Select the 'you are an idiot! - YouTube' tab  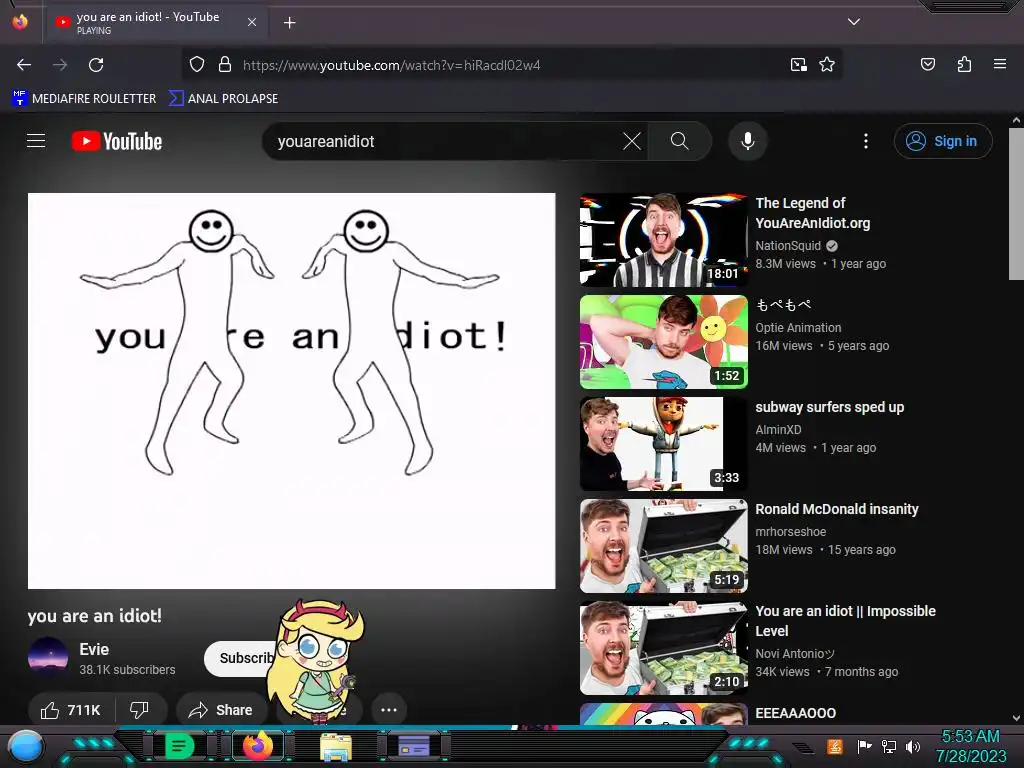coord(155,23)
